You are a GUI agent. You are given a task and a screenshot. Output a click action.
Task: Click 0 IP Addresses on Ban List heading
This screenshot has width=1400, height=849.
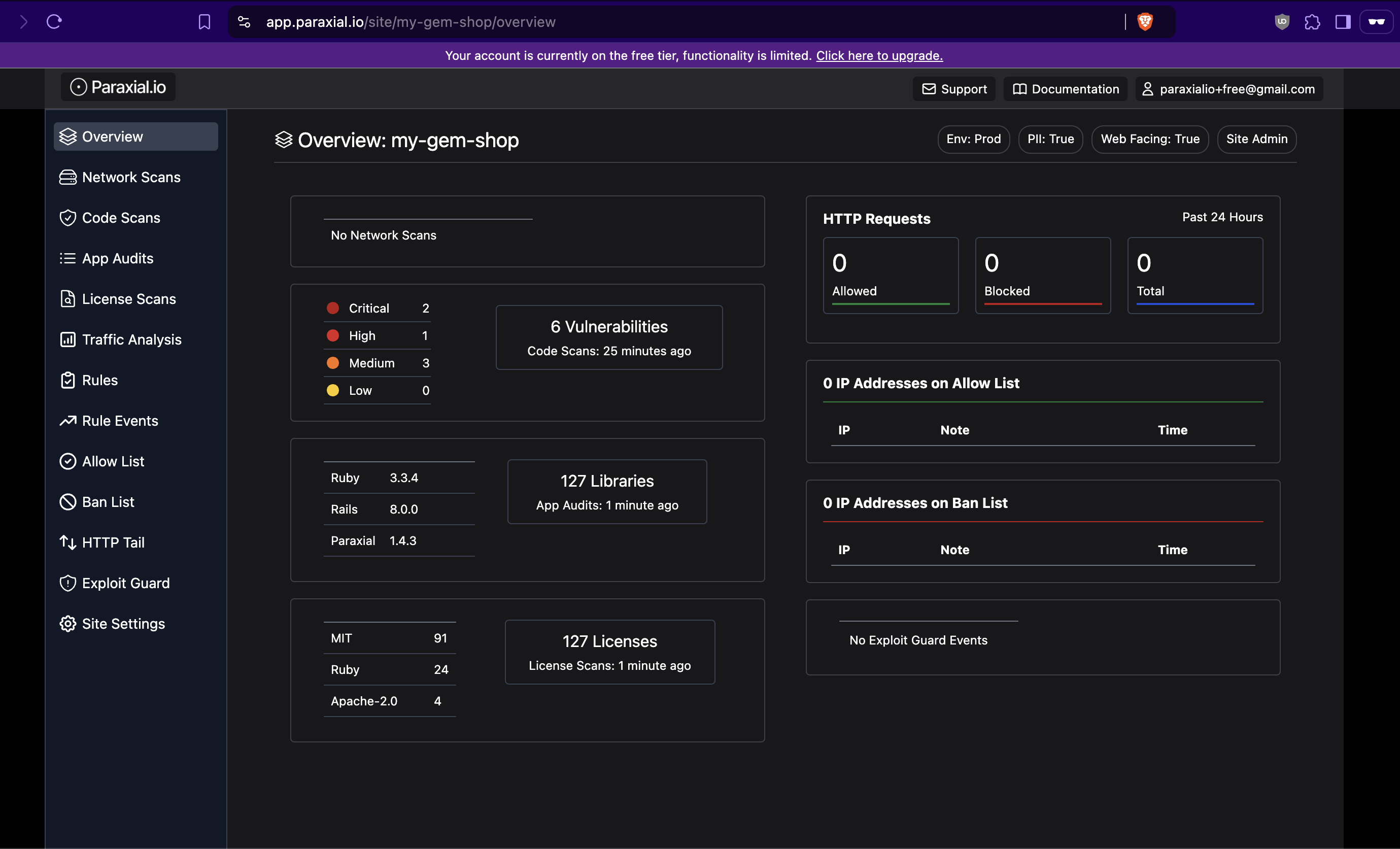pyautogui.click(x=915, y=503)
